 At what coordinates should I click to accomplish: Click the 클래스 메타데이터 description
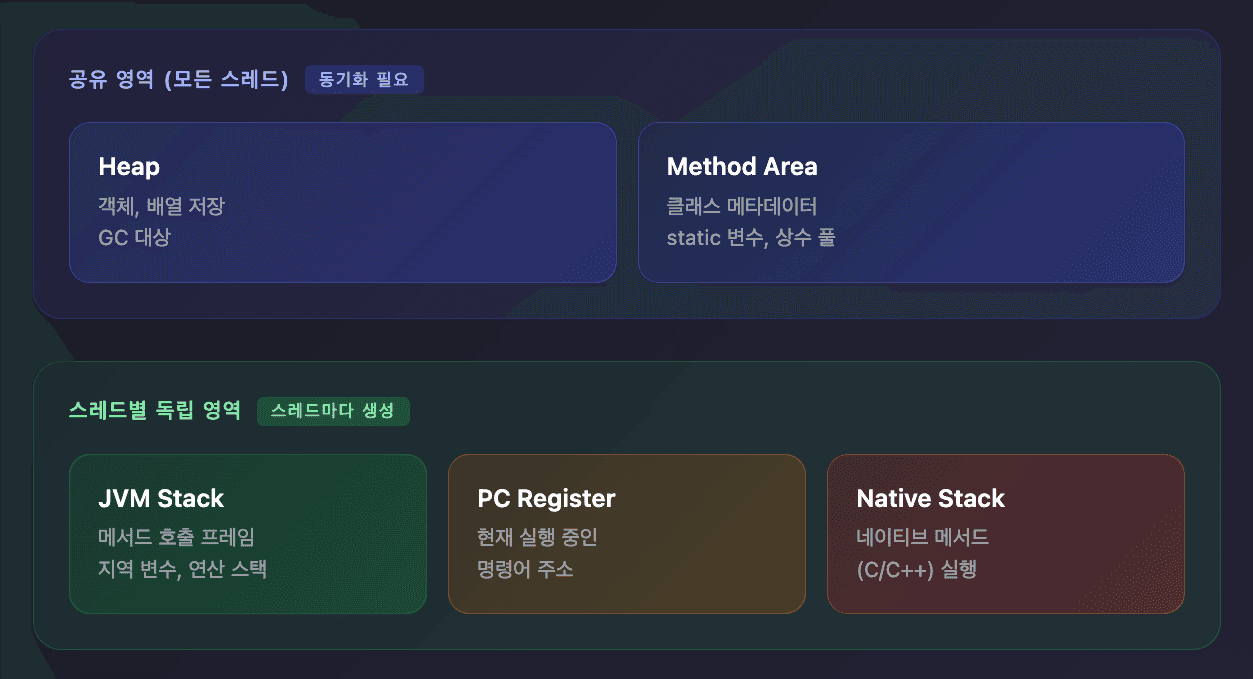(741, 207)
